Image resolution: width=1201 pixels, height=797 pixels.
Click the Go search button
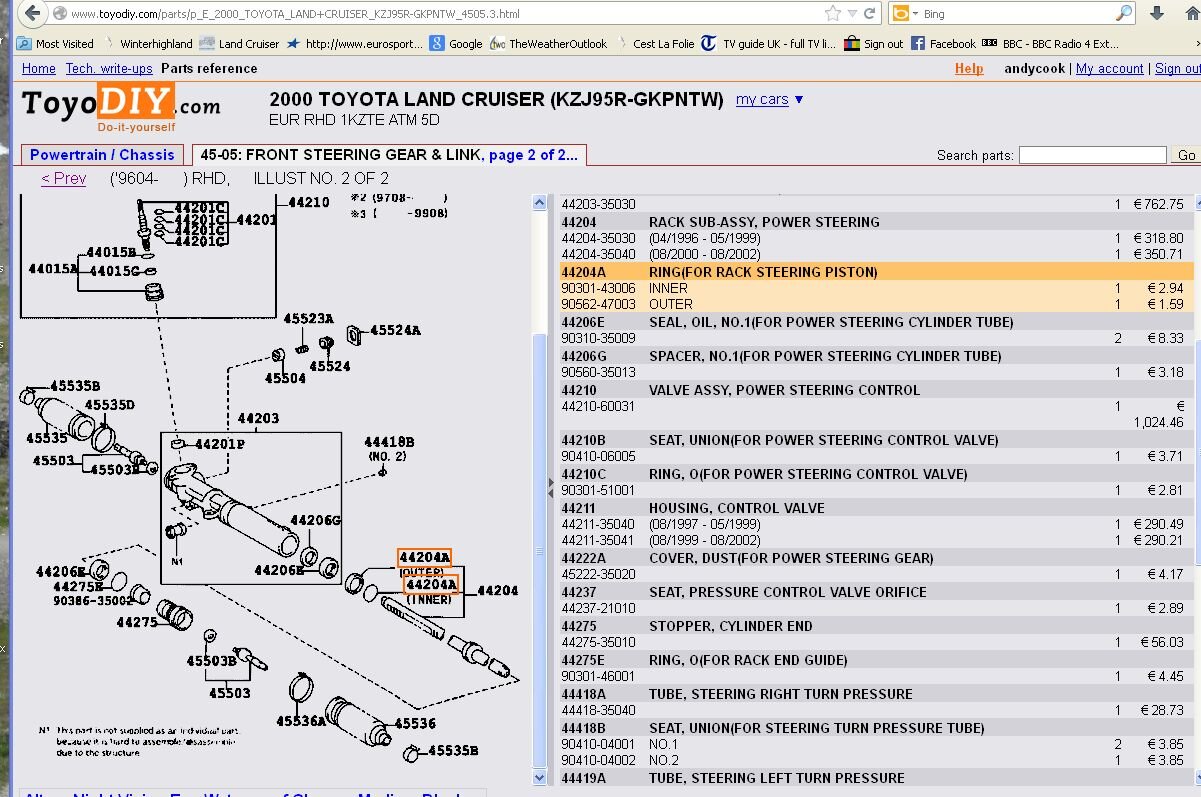1186,155
